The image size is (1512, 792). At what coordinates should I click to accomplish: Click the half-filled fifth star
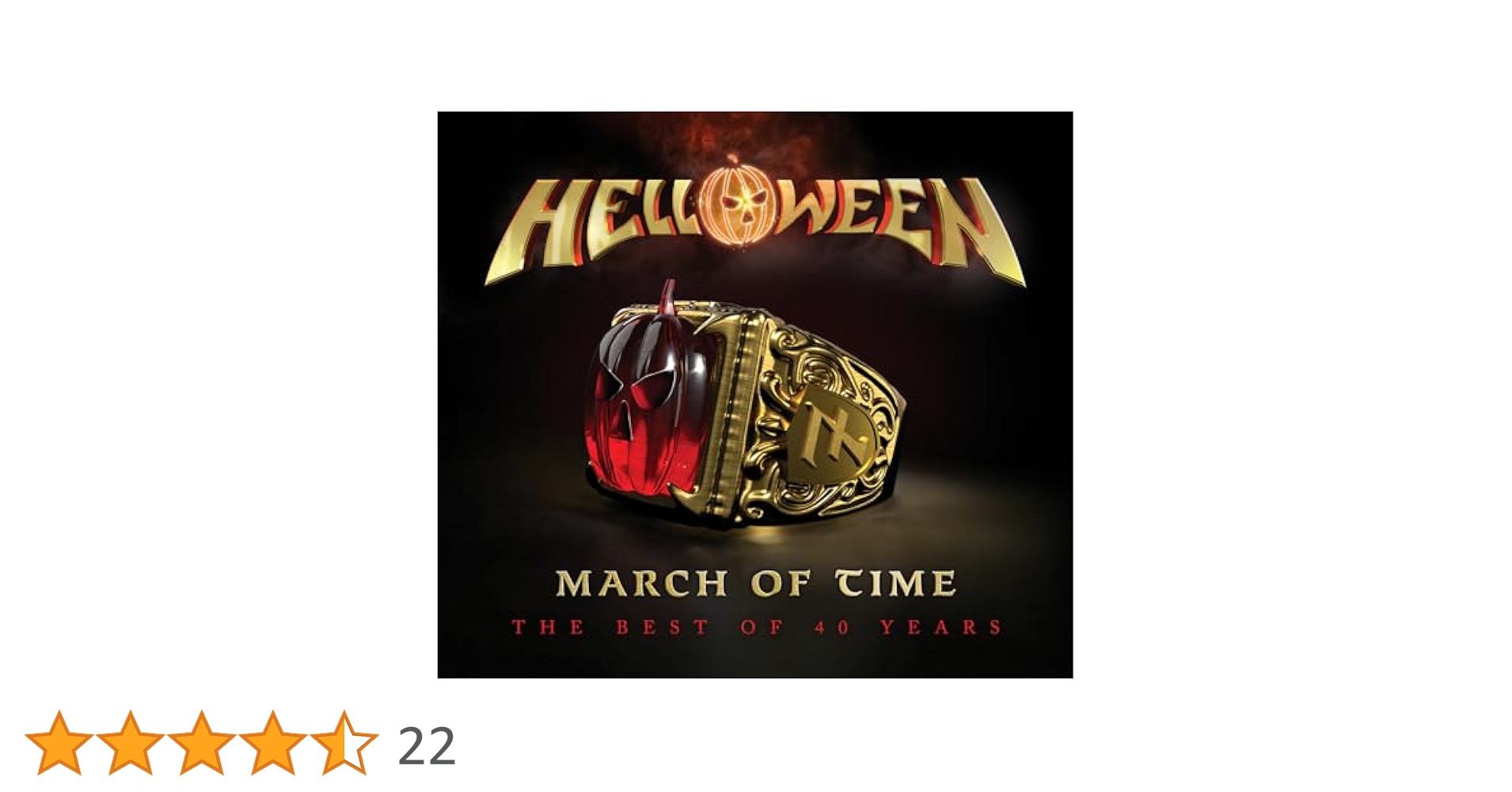344,742
